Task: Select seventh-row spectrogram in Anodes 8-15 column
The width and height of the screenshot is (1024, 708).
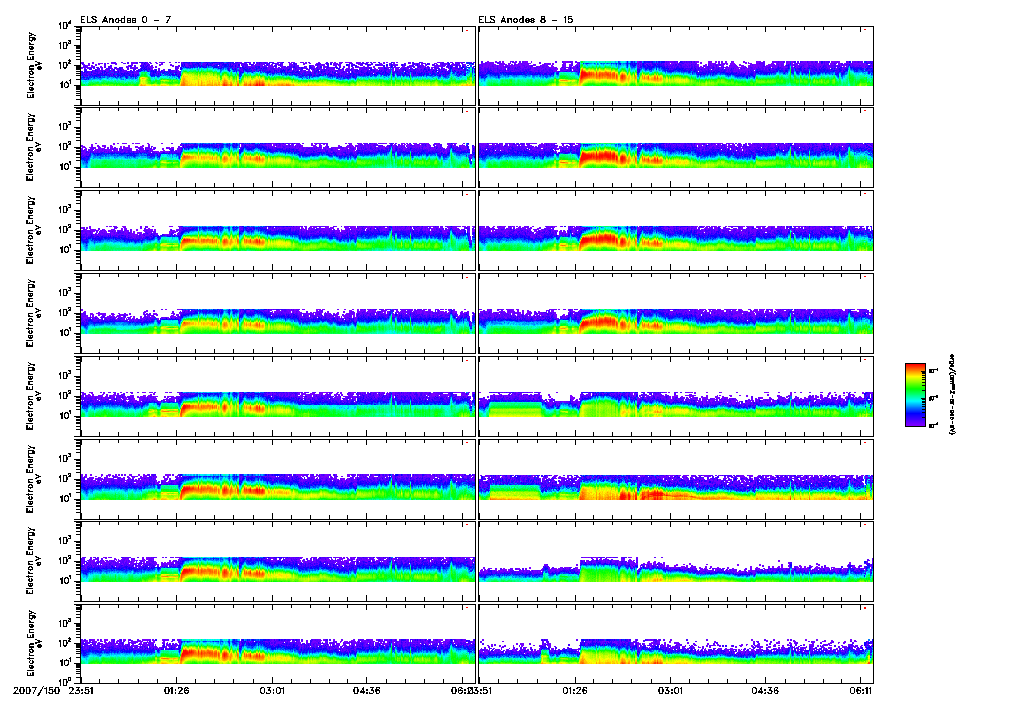Action: tap(676, 562)
